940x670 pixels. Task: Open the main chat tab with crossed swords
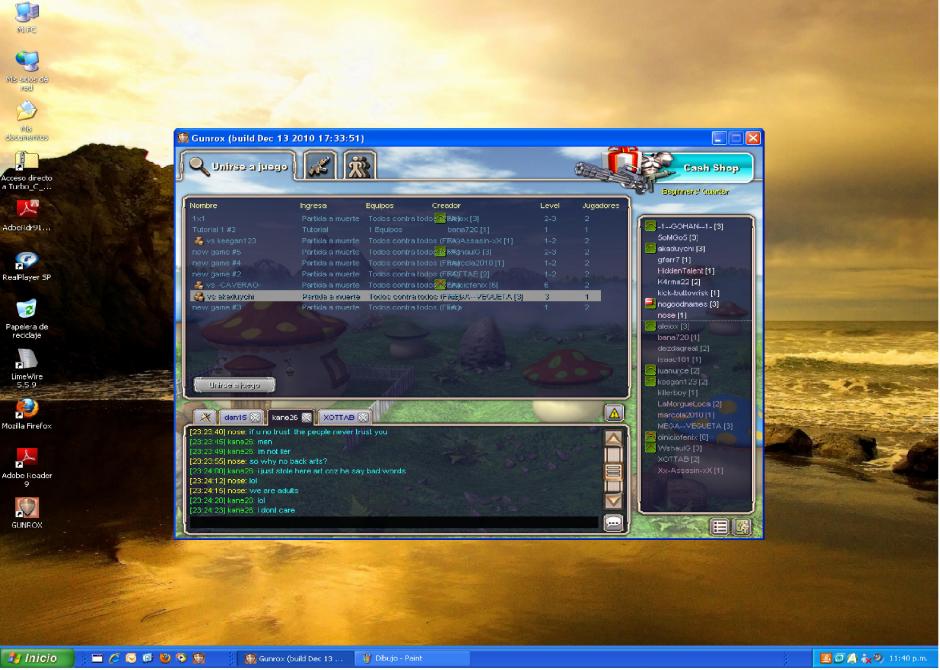[x=203, y=416]
